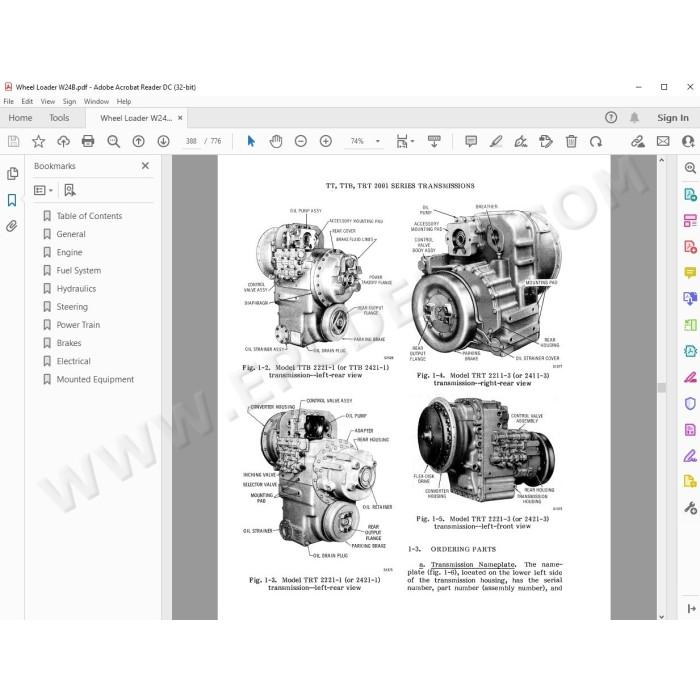Open the Sign menu
Screen dimensions: 700x700
pos(69,101)
